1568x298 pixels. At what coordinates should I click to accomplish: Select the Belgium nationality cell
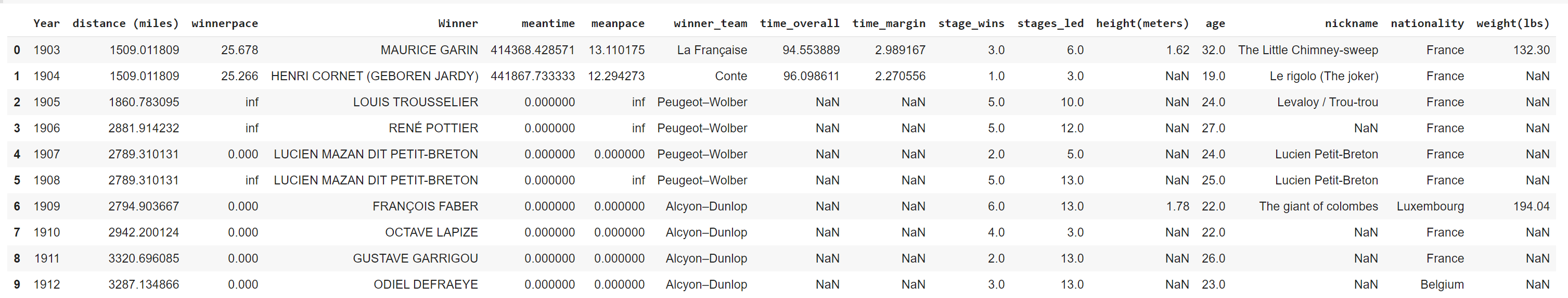tap(1442, 284)
